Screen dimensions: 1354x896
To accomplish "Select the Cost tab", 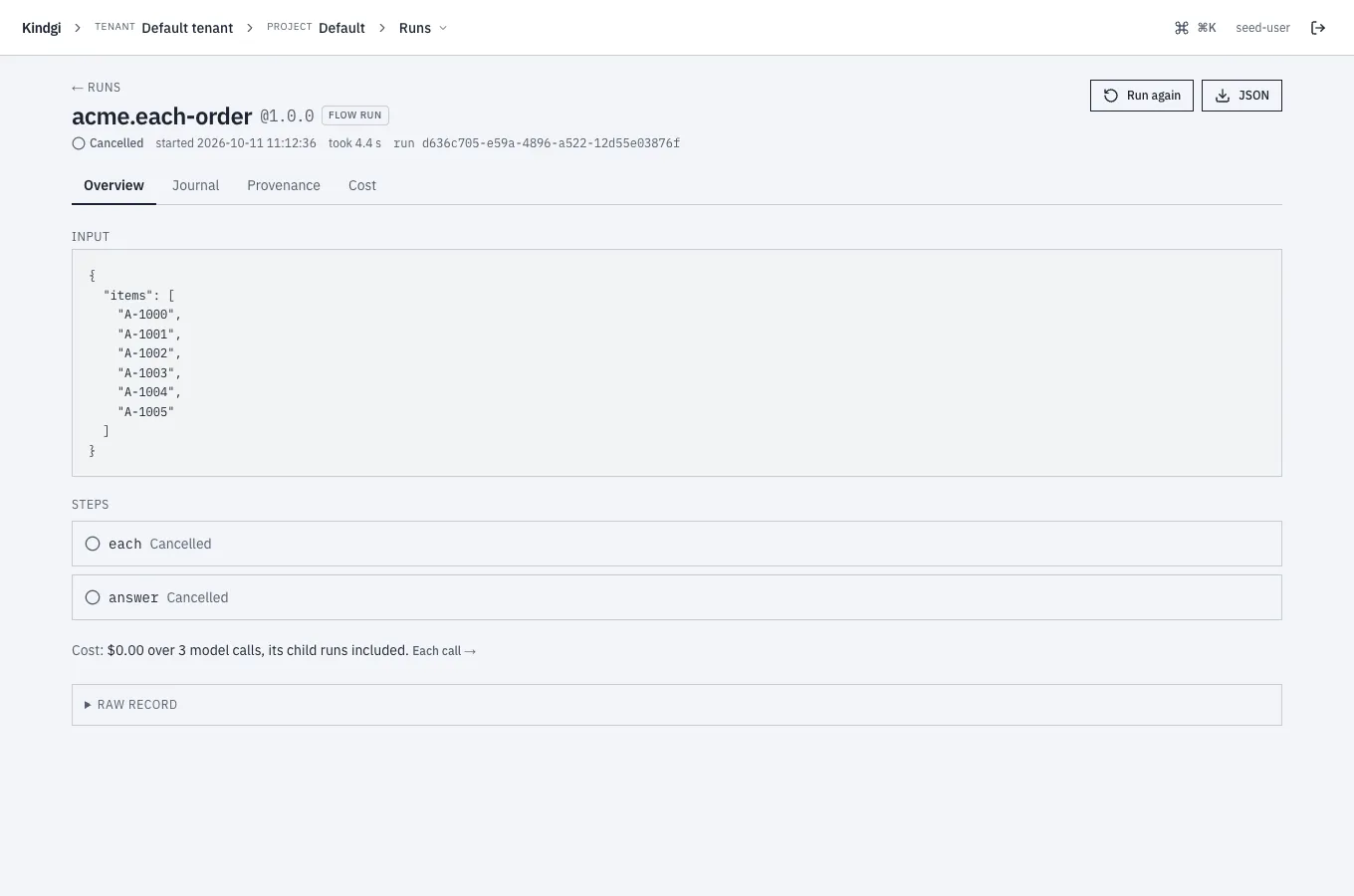I will pos(362,185).
